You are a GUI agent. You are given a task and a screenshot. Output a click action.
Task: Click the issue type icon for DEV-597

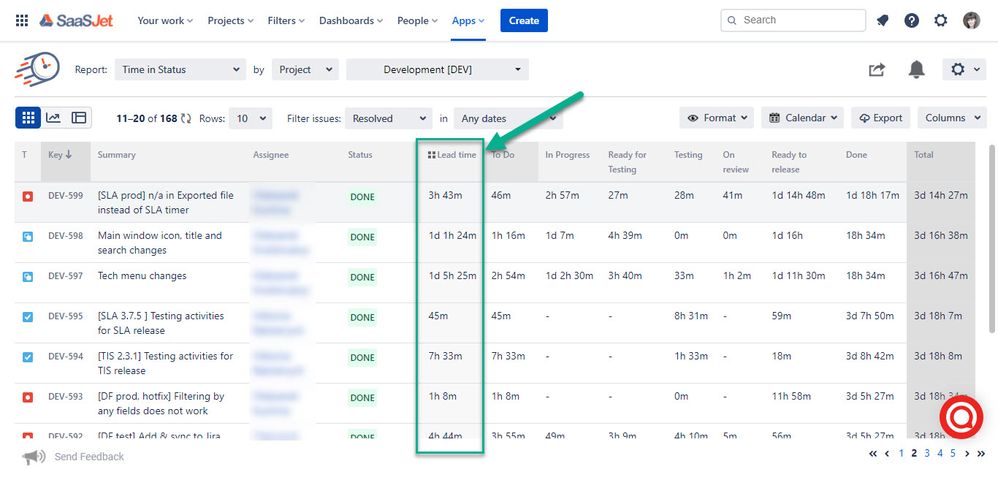point(27,277)
